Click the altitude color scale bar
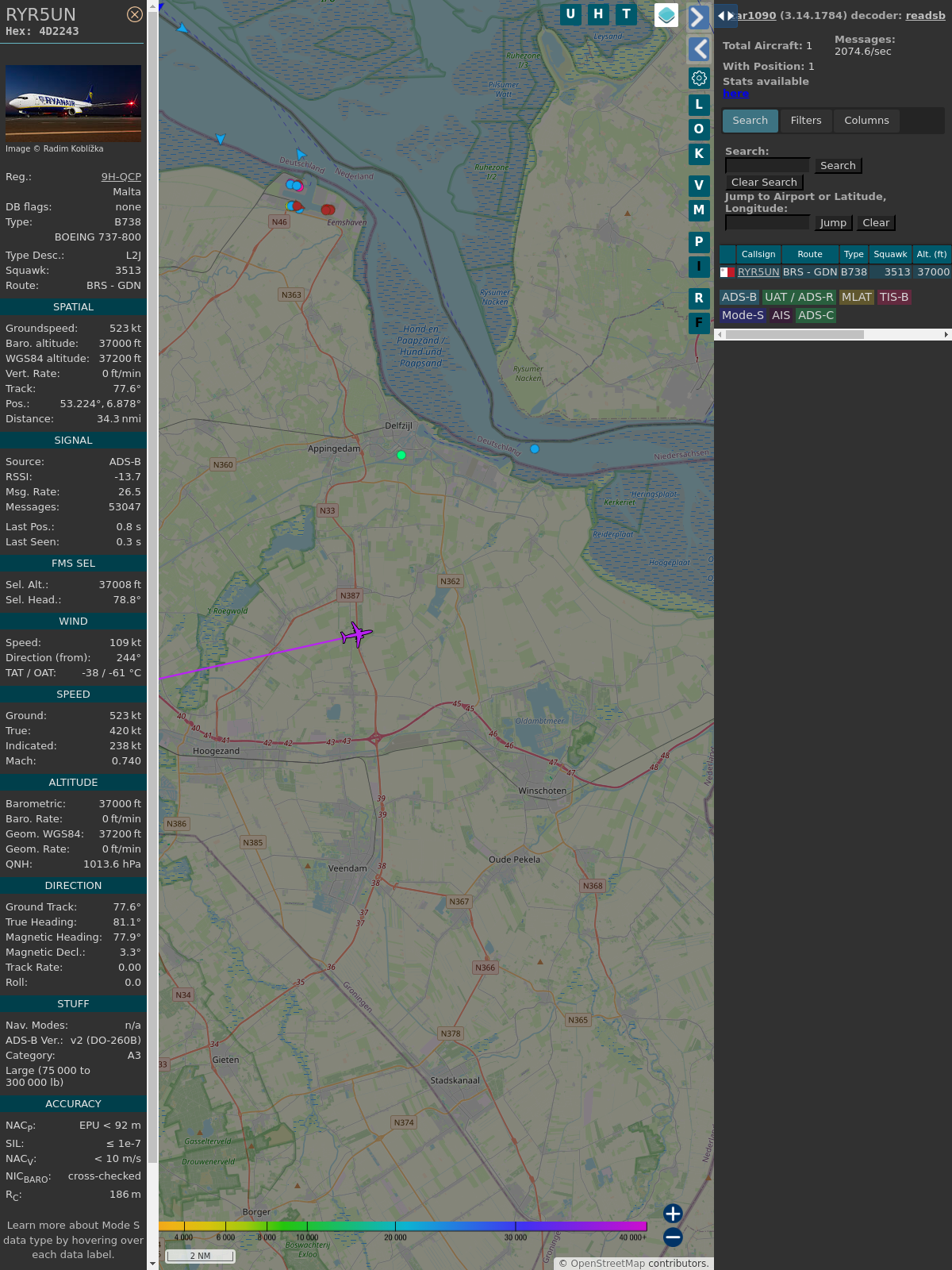The image size is (952, 1270). pos(403,1226)
